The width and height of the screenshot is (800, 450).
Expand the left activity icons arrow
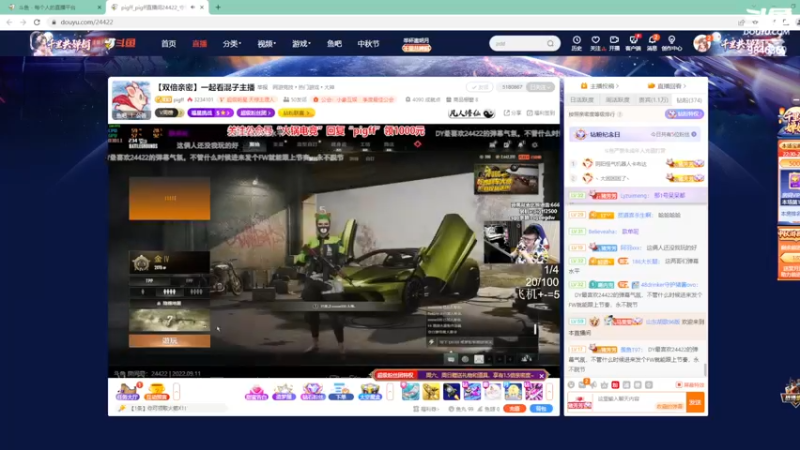(x=177, y=392)
